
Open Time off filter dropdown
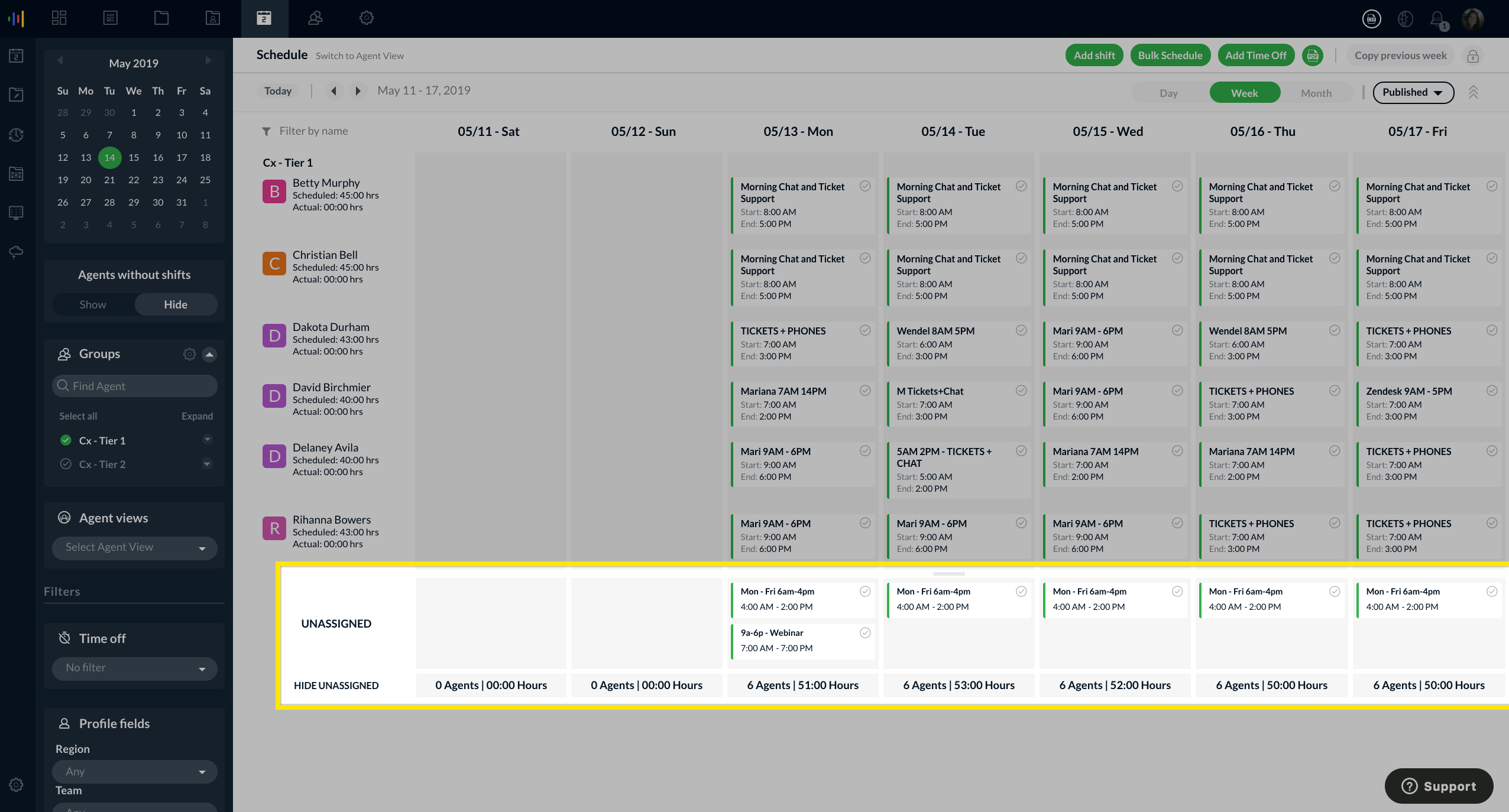coord(135,668)
